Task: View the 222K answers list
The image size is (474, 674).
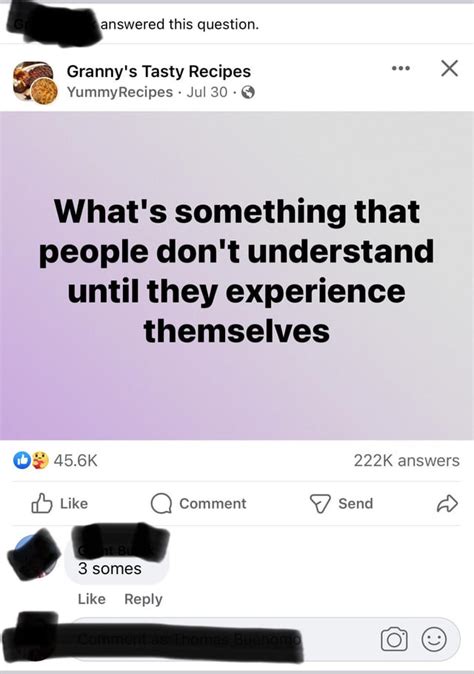Action: (407, 461)
